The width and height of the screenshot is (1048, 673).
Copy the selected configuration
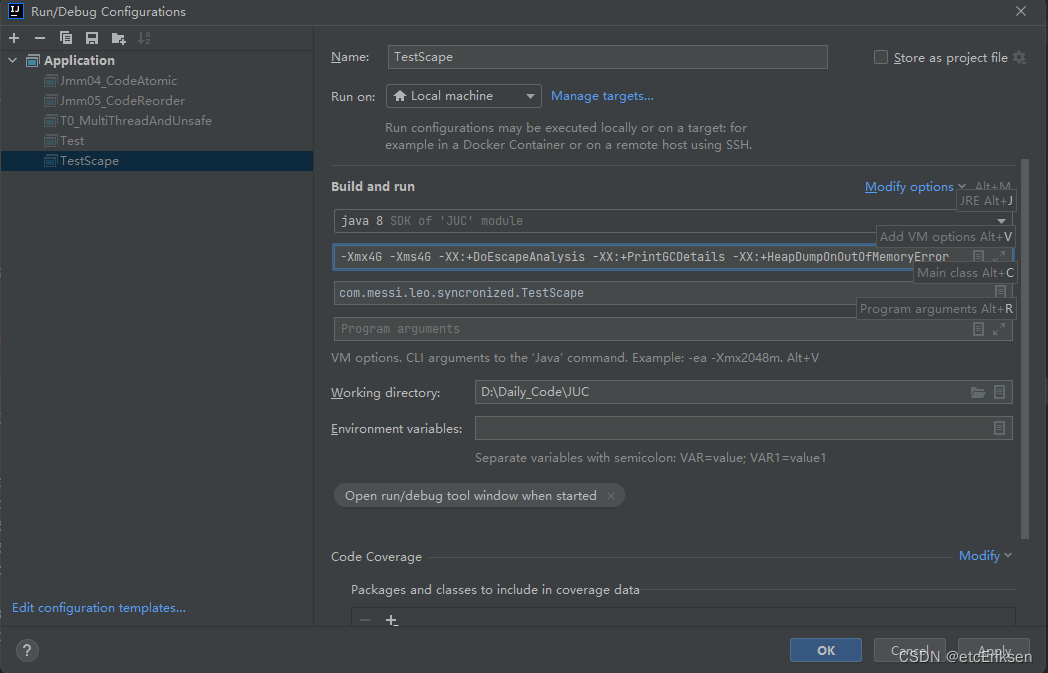point(66,38)
